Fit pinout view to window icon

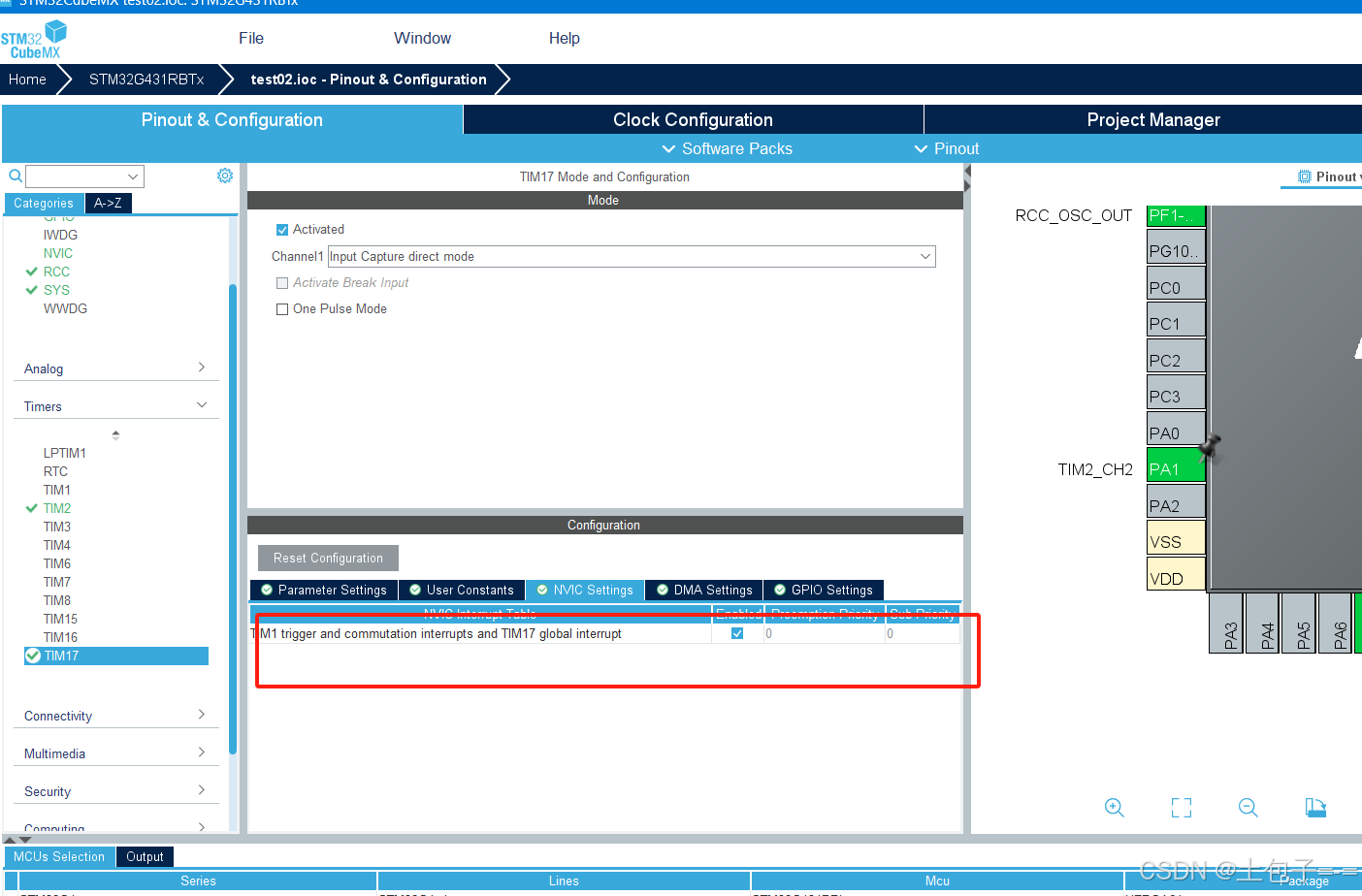(x=1182, y=808)
